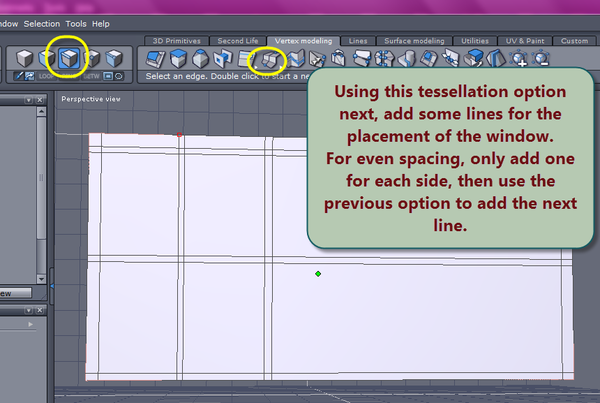Open the lower left panel's dropdown arrow

[29, 310]
